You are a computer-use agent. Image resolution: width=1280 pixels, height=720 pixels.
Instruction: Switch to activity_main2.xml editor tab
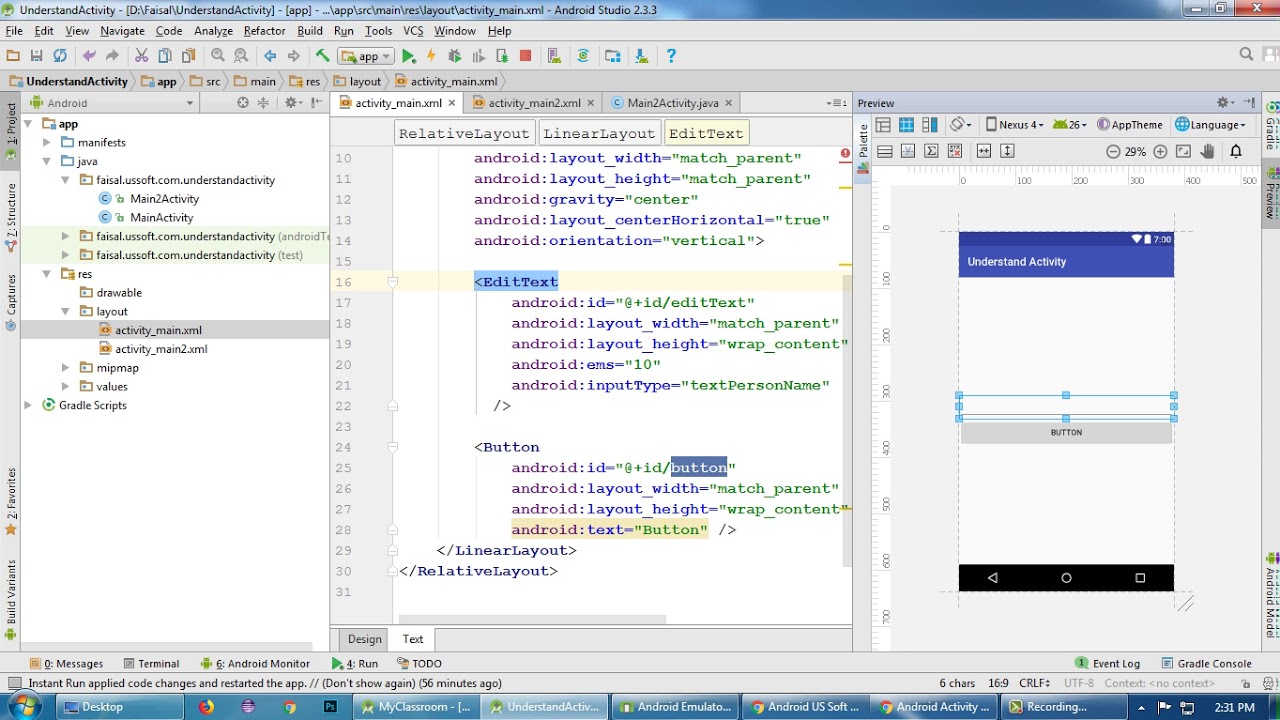coord(534,103)
